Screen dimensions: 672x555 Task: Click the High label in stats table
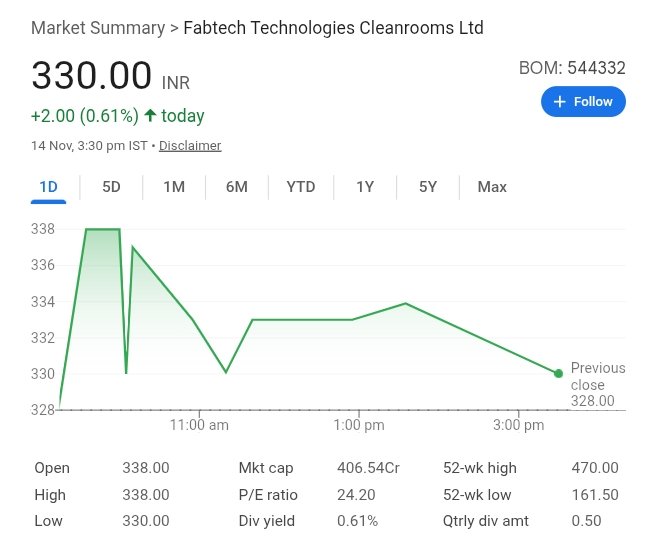[x=50, y=495]
